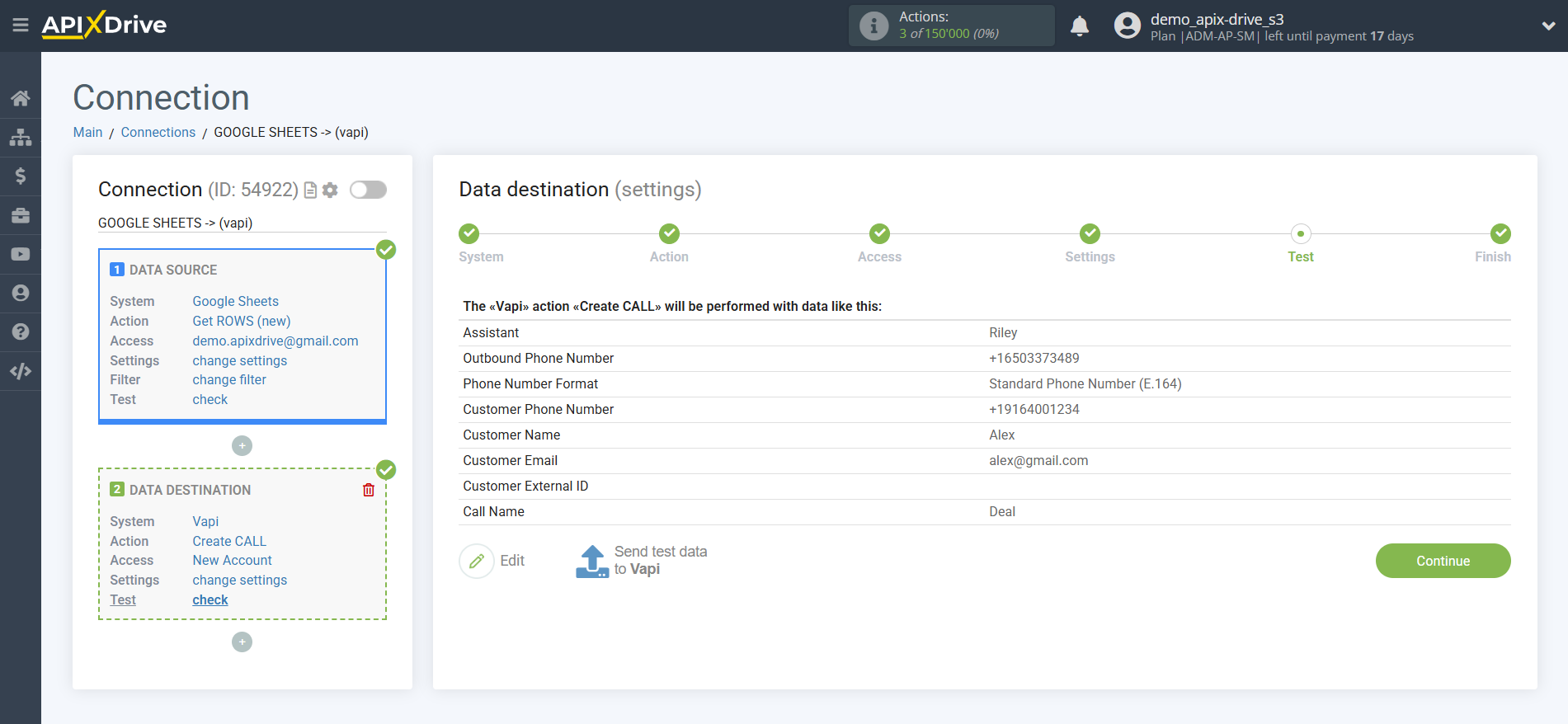Open the connection log document icon
This screenshot has width=1568, height=724.
pyautogui.click(x=311, y=190)
